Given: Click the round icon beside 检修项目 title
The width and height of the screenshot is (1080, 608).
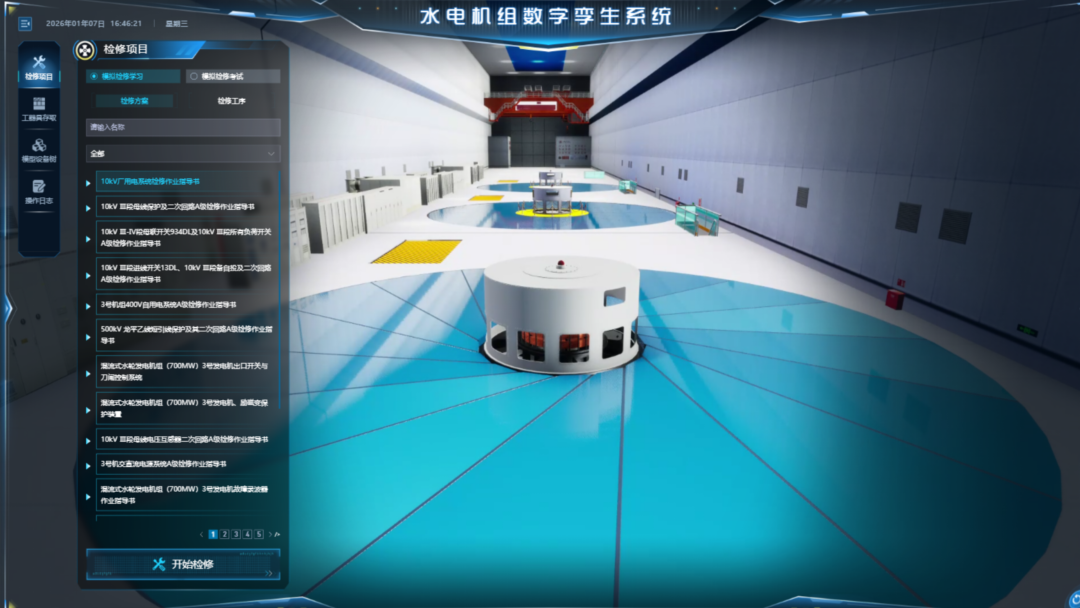Looking at the screenshot, I should (x=86, y=50).
